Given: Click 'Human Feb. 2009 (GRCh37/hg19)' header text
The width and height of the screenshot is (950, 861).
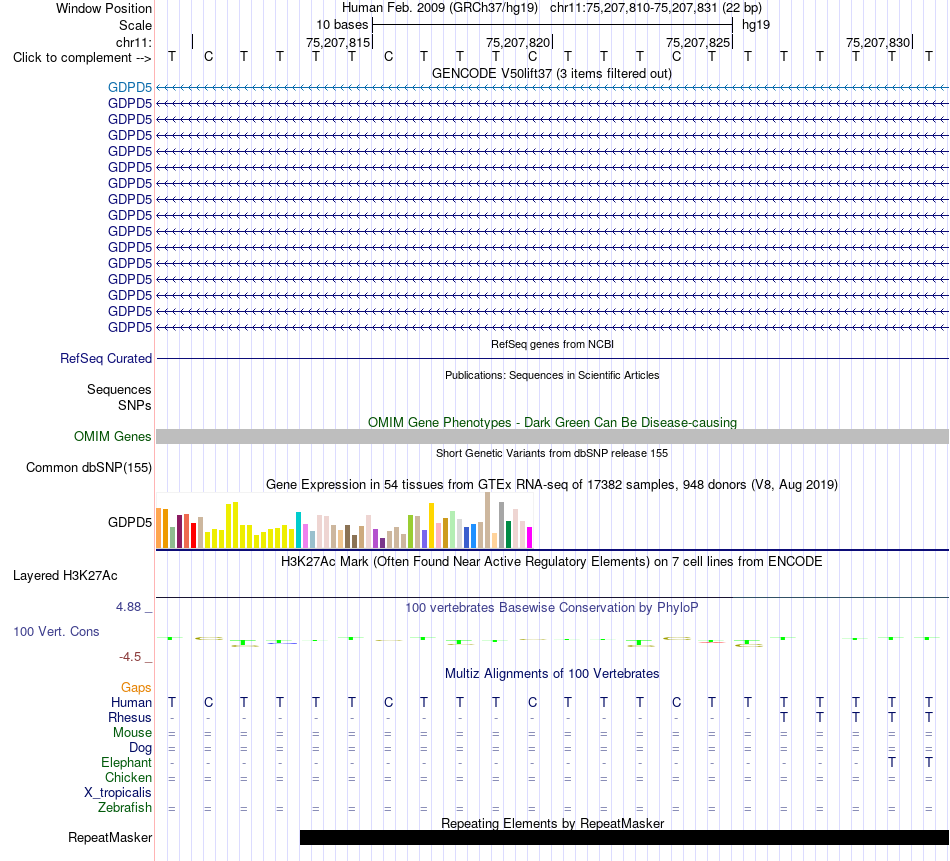Looking at the screenshot, I should [440, 8].
